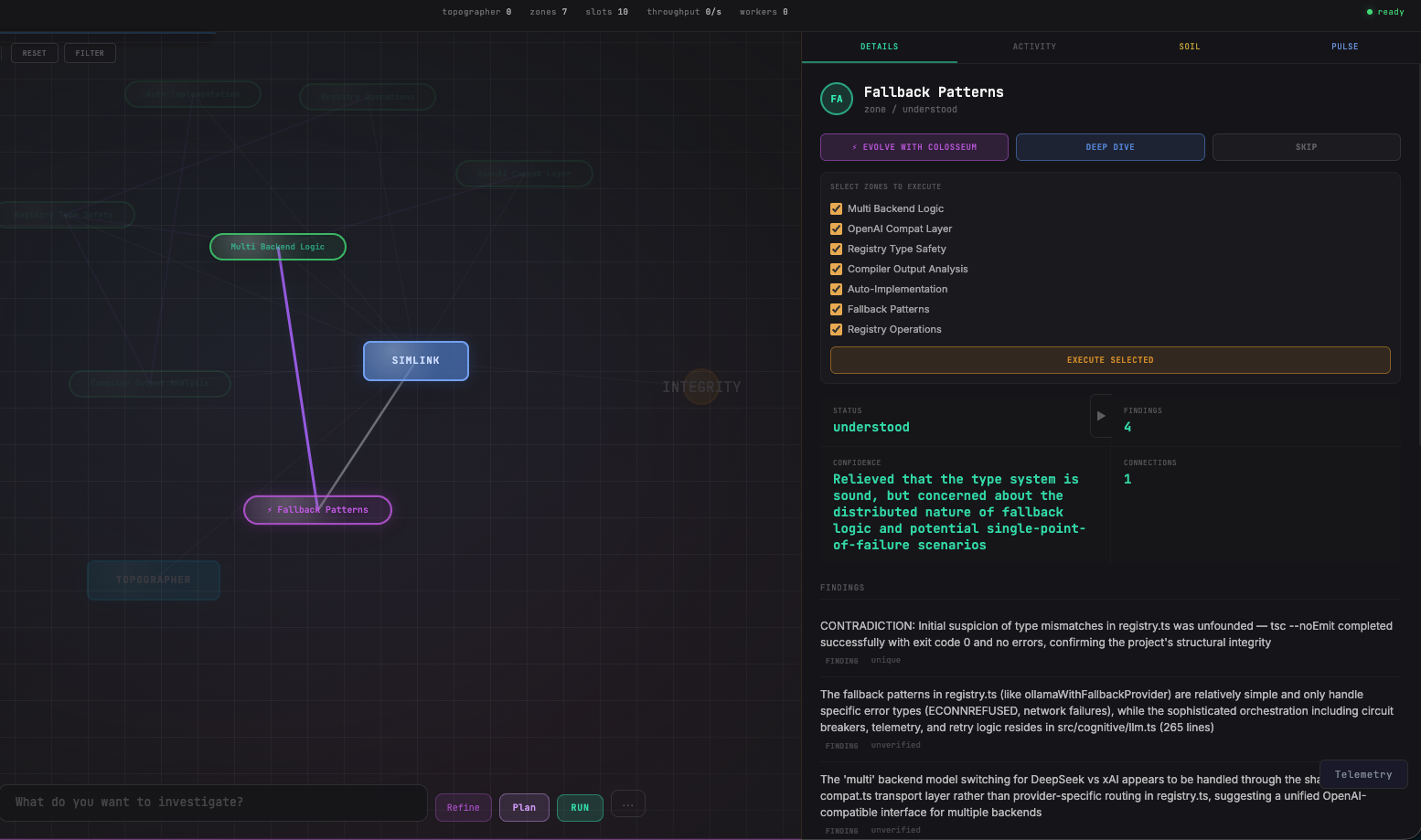The image size is (1421, 840).
Task: Expand the Findings disclosure triangle
Action: 1101,416
